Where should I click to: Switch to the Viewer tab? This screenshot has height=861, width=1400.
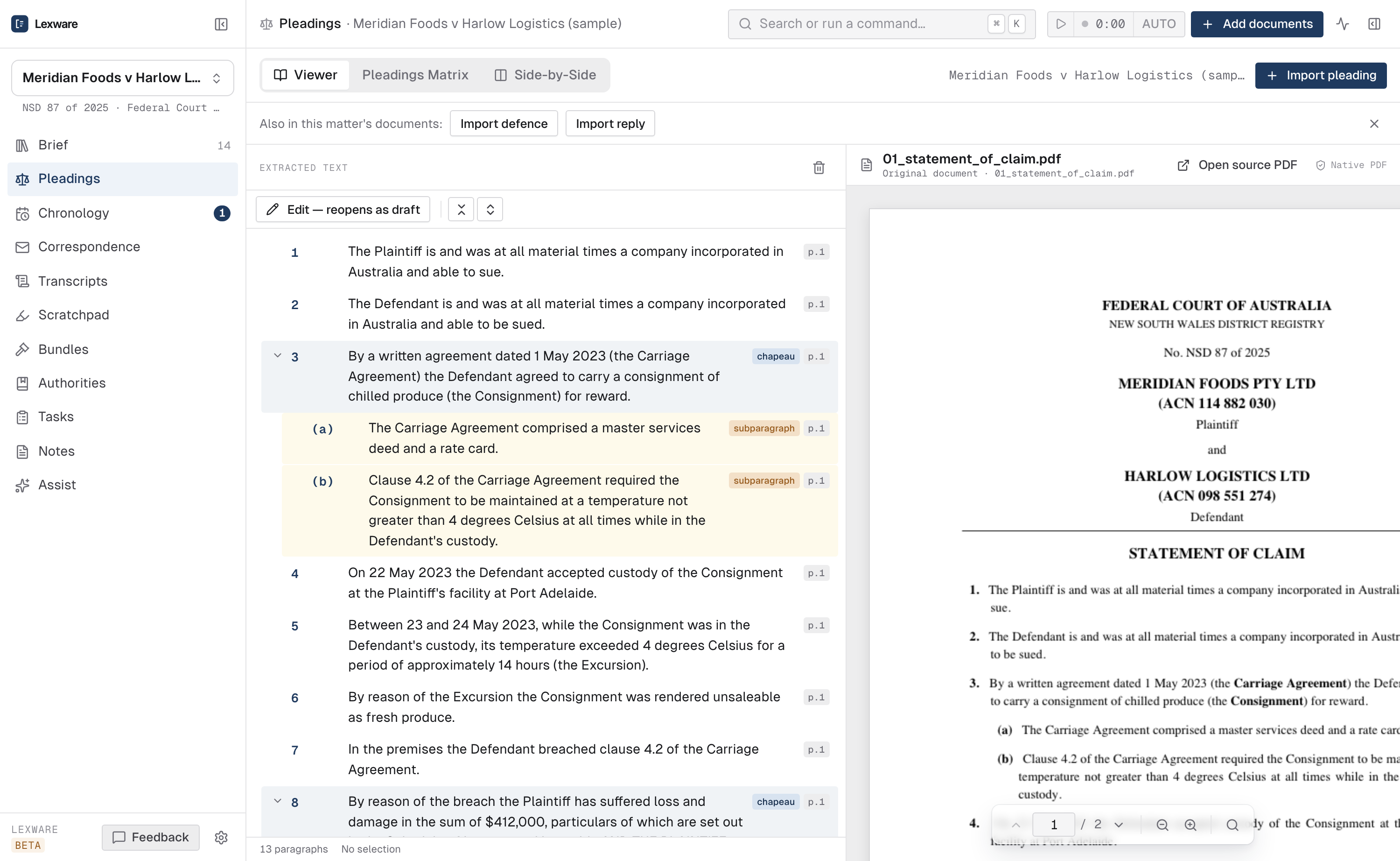tap(306, 75)
